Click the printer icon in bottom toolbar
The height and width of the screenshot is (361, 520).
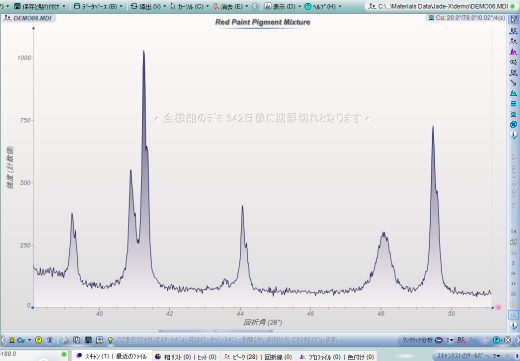[x=65, y=340]
